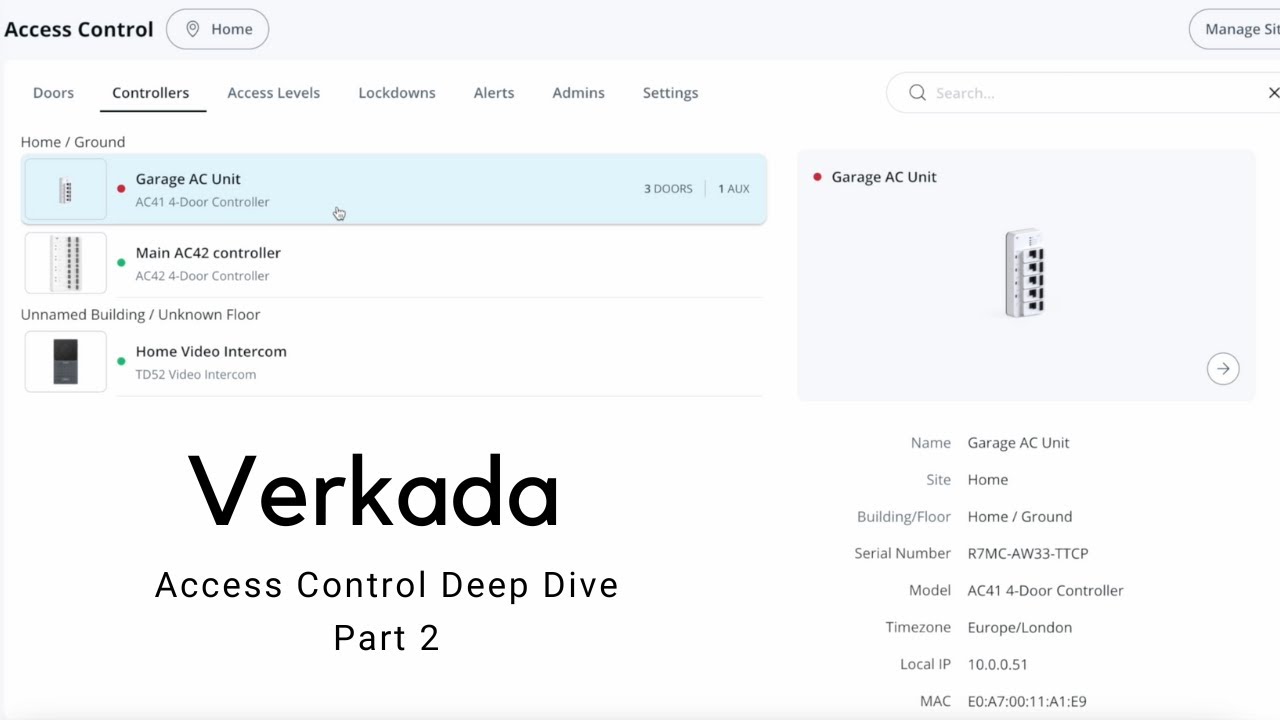Select the Controllers tab

(x=151, y=93)
